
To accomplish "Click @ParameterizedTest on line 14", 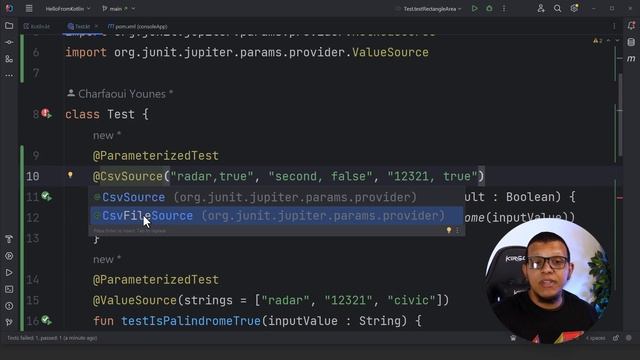I will pos(156,280).
